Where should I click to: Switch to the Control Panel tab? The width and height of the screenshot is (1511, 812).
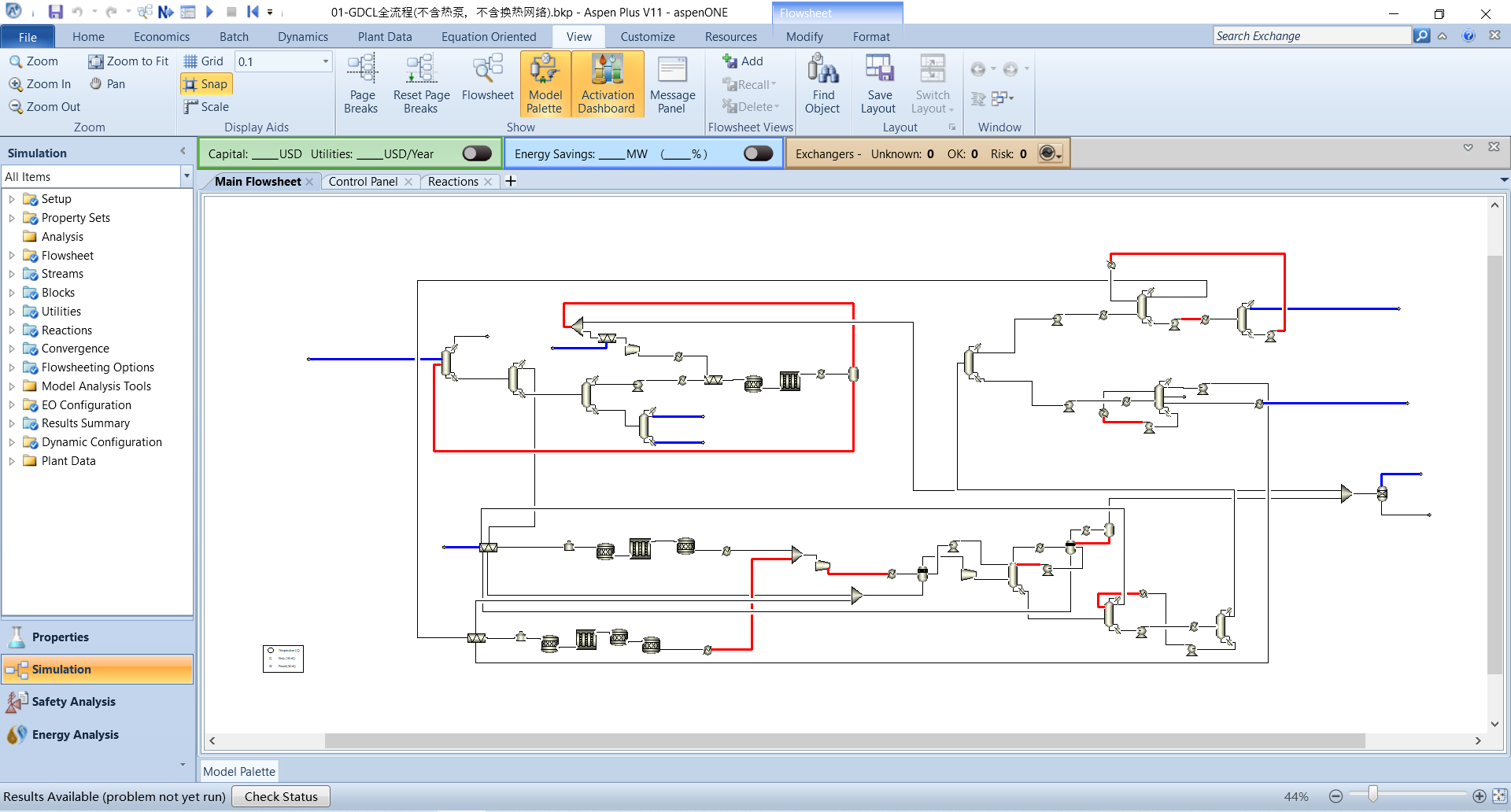point(363,182)
